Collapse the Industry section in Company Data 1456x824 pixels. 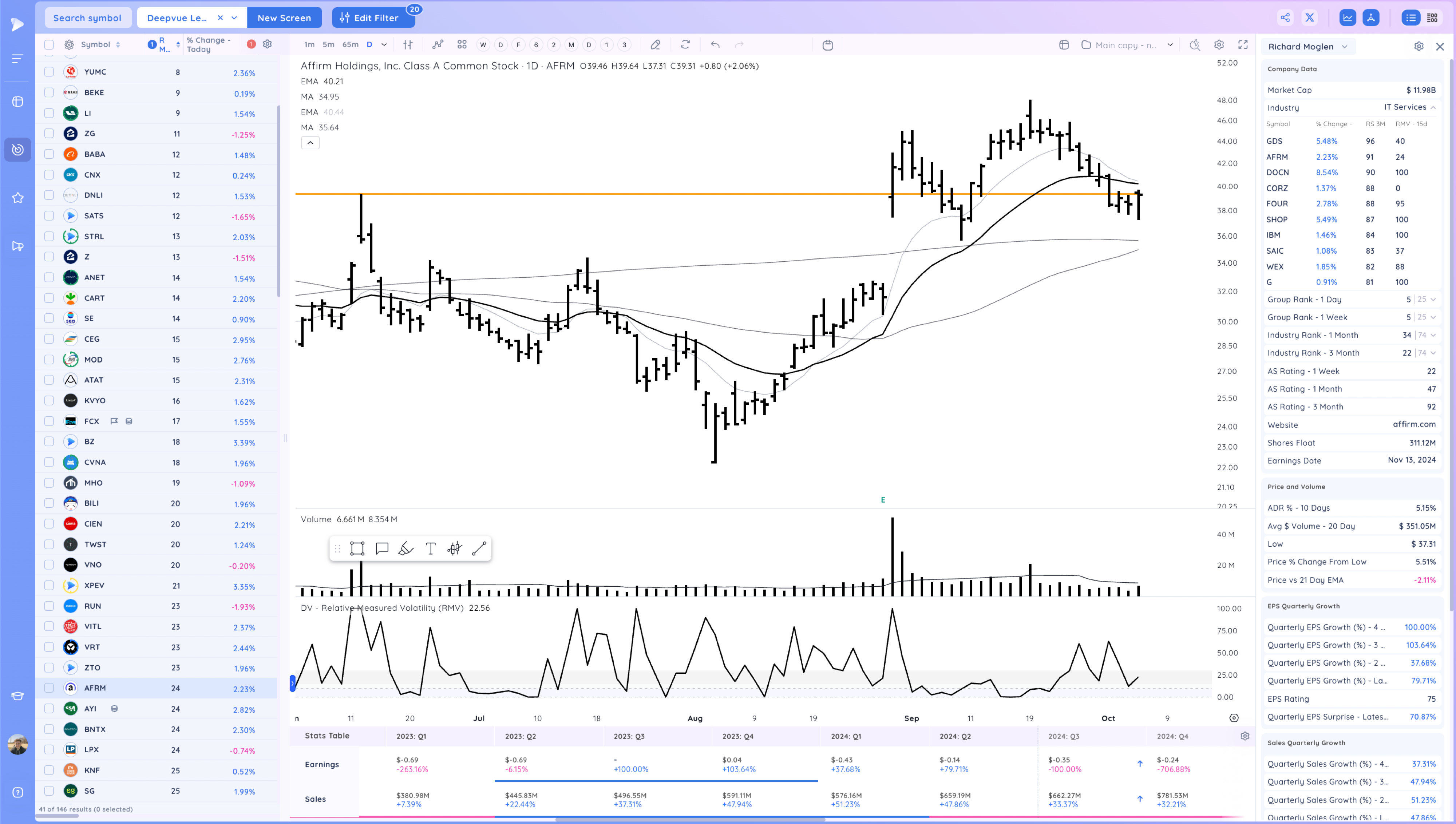coord(1433,107)
